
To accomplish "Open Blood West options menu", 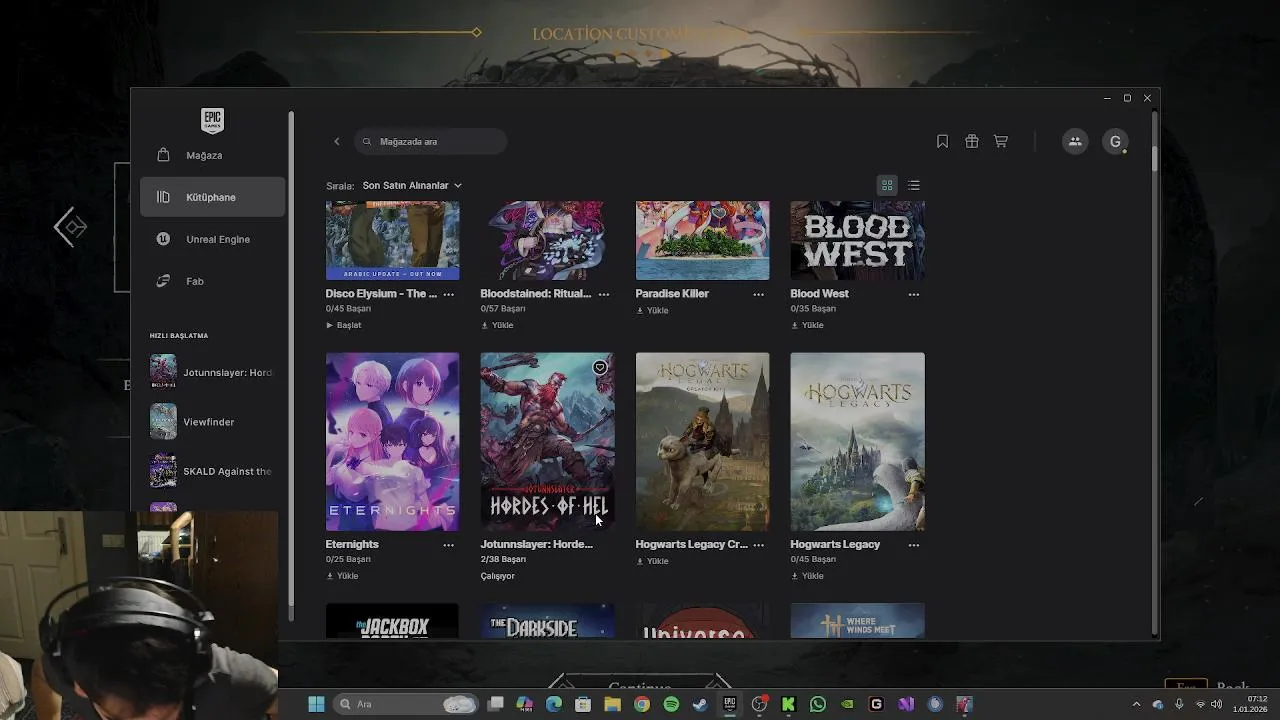I will (914, 294).
